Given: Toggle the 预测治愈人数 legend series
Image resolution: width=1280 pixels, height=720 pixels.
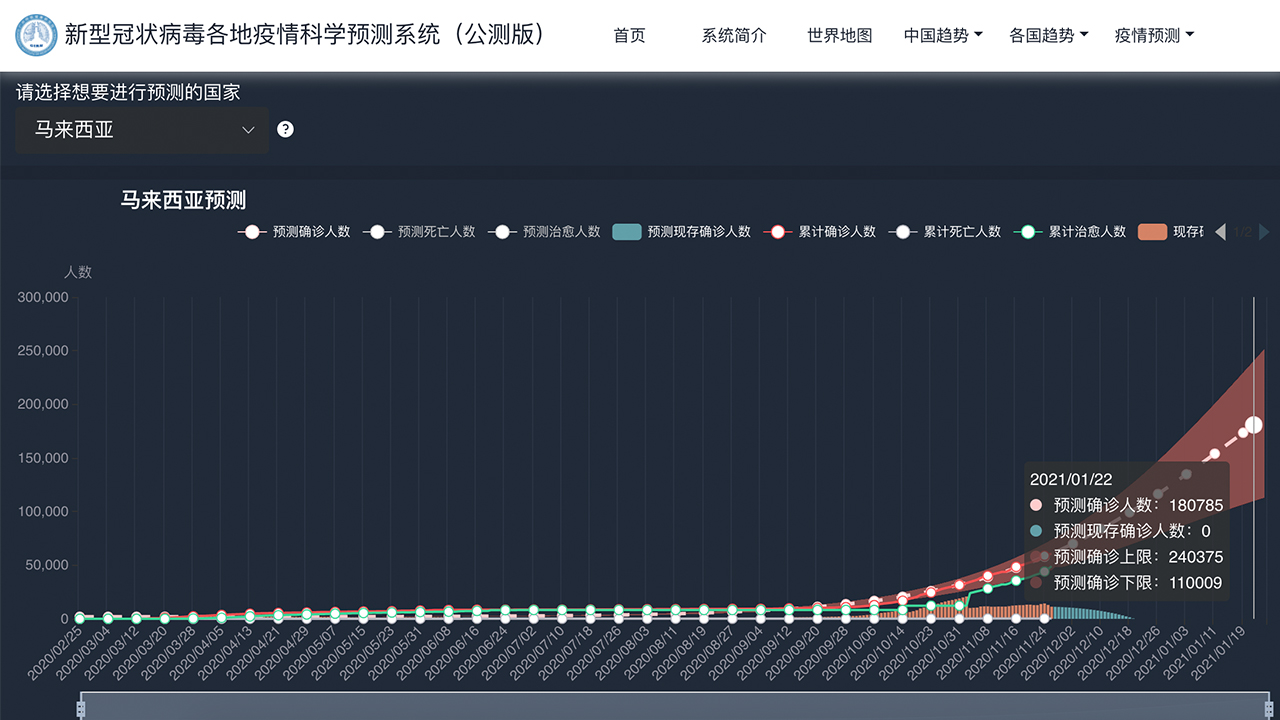Looking at the screenshot, I should [544, 232].
